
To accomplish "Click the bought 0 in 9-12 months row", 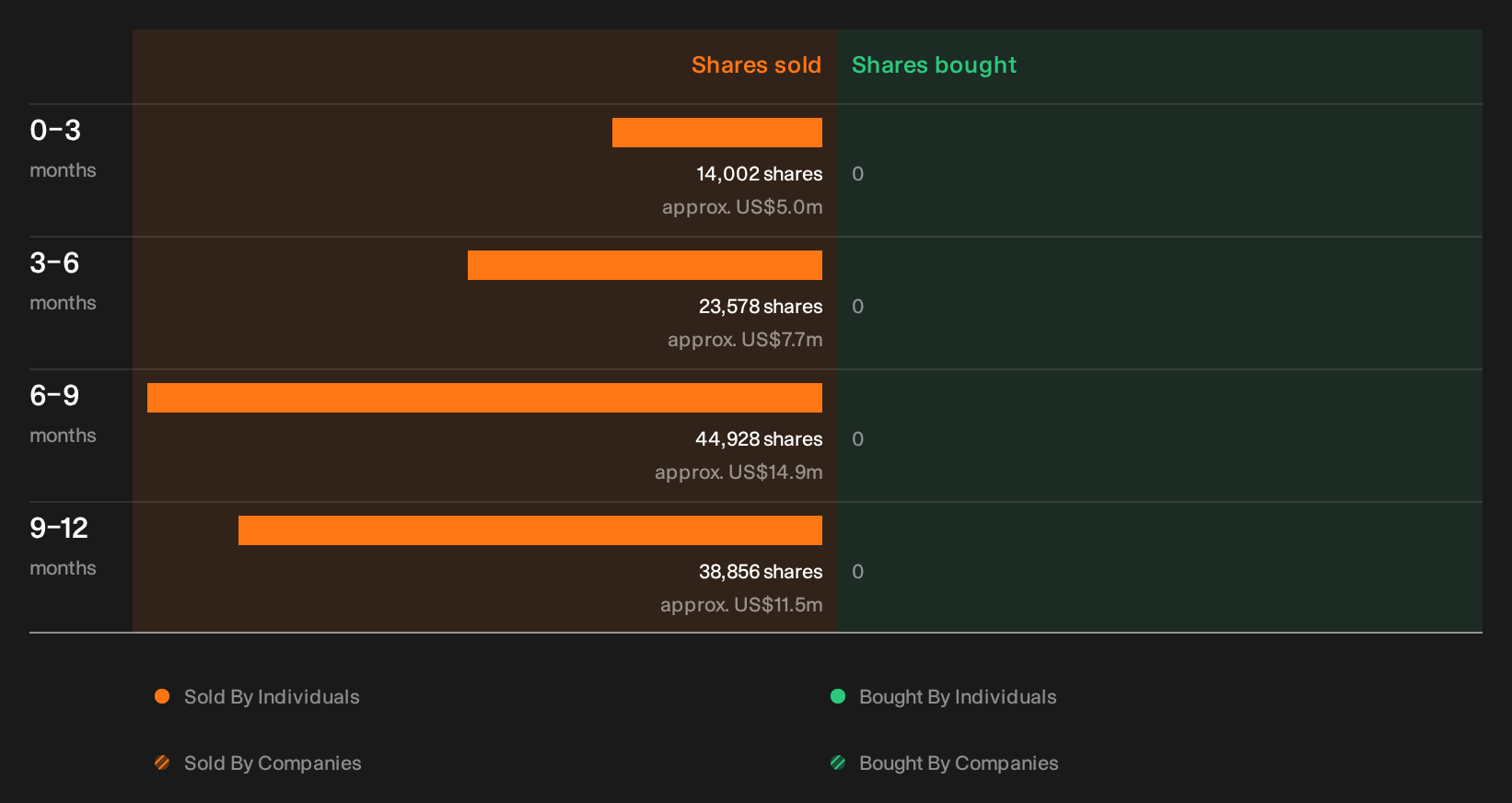I will [857, 572].
